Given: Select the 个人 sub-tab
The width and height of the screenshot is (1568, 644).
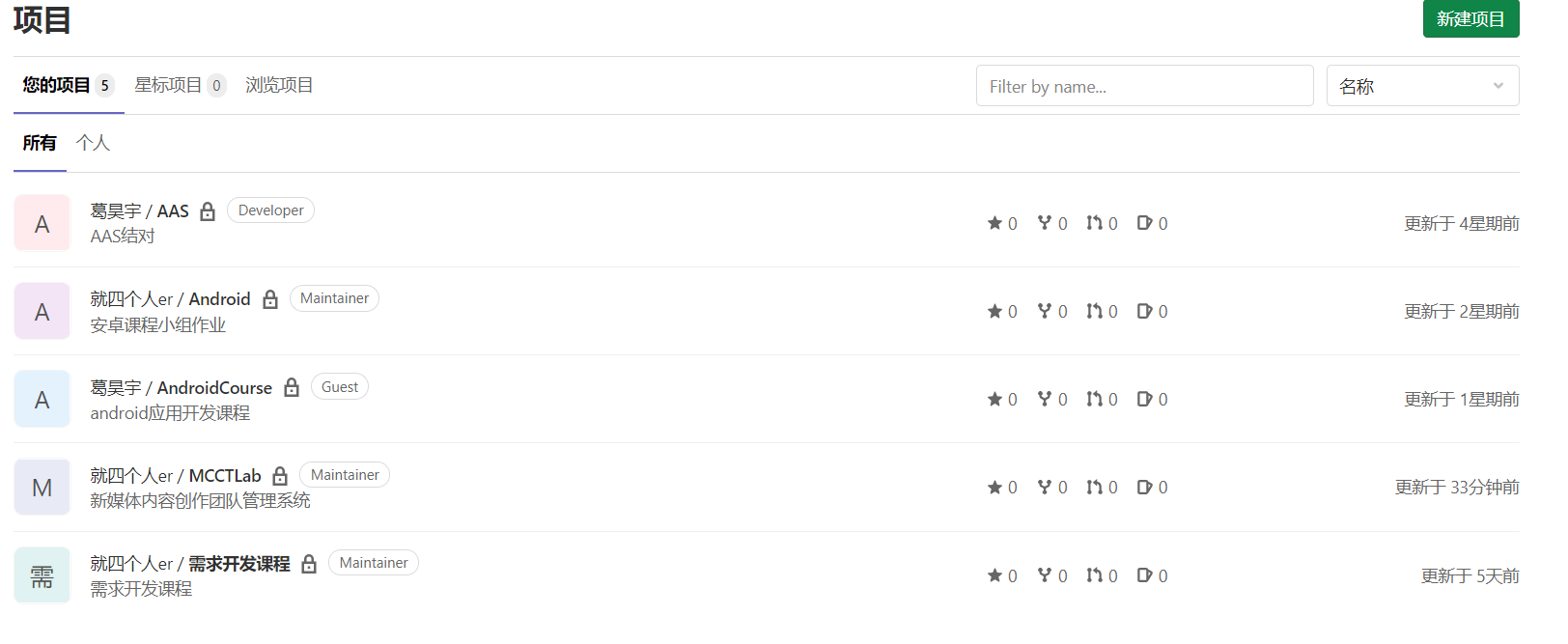Looking at the screenshot, I should pos(93,143).
